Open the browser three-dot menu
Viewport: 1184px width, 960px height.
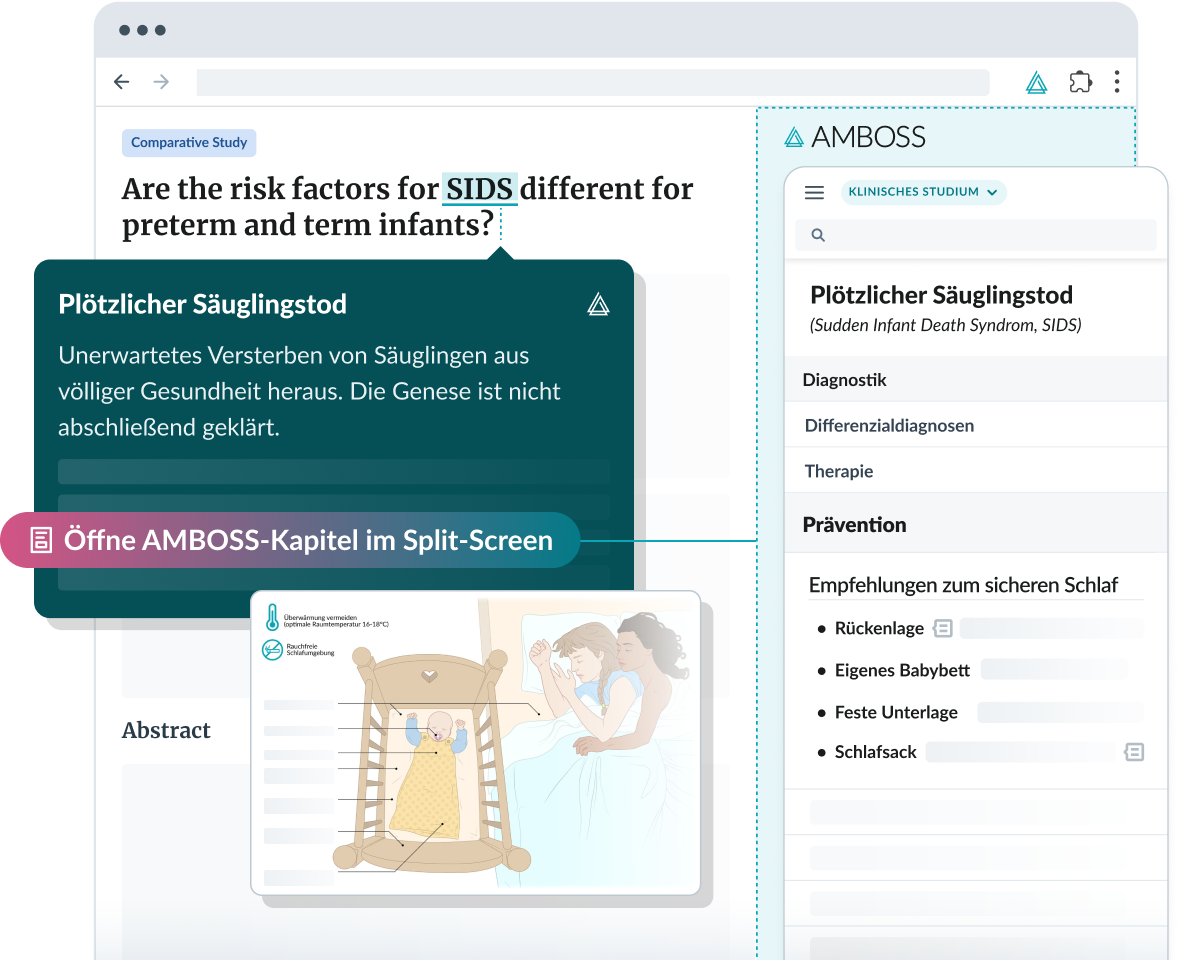(x=1117, y=82)
